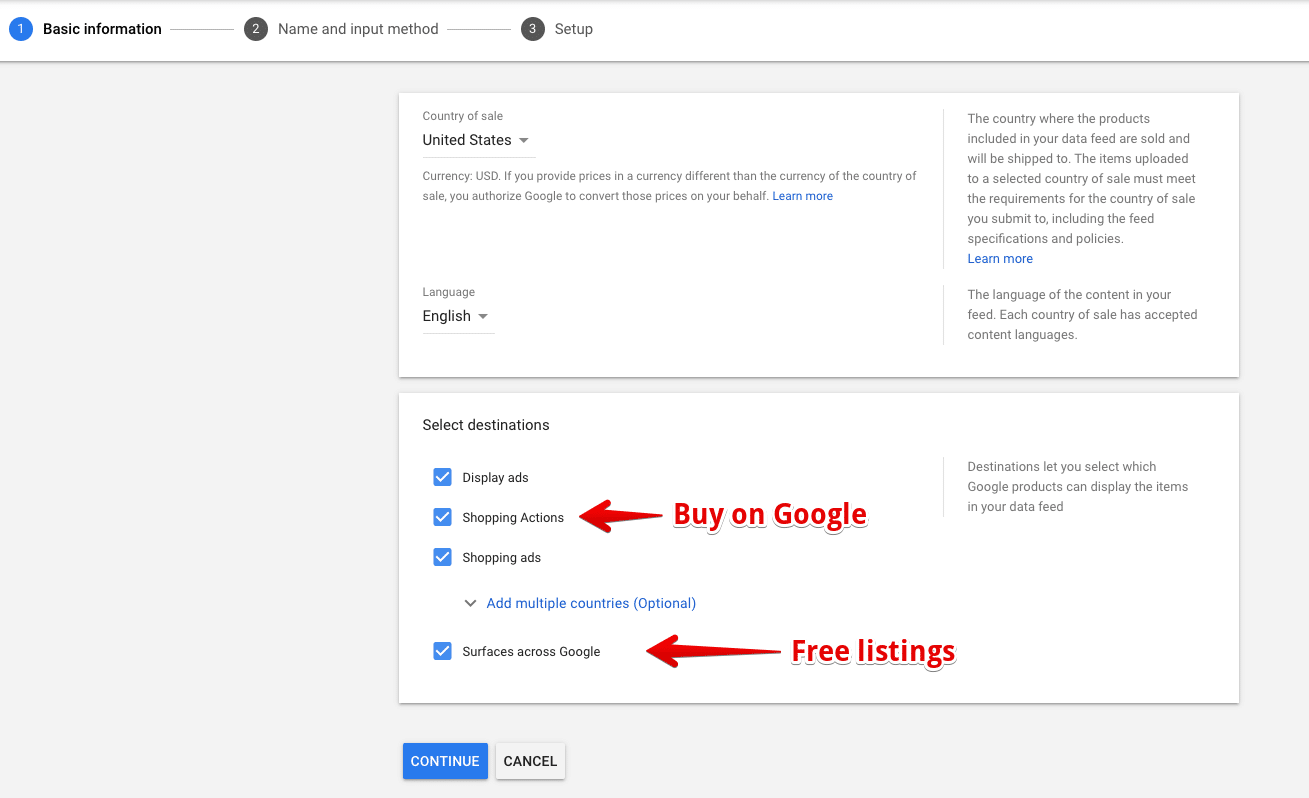Viewport: 1309px width, 798px height.
Task: Click the Country of sale dropdown arrow
Action: pos(524,140)
